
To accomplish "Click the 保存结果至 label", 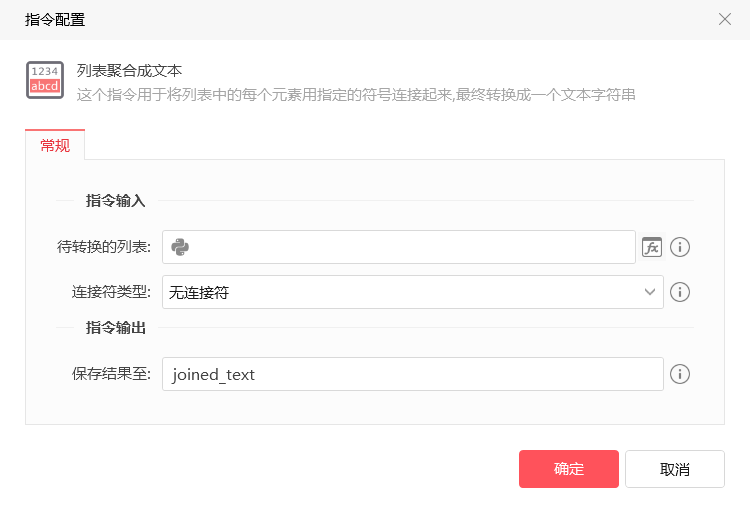I will [x=110, y=374].
